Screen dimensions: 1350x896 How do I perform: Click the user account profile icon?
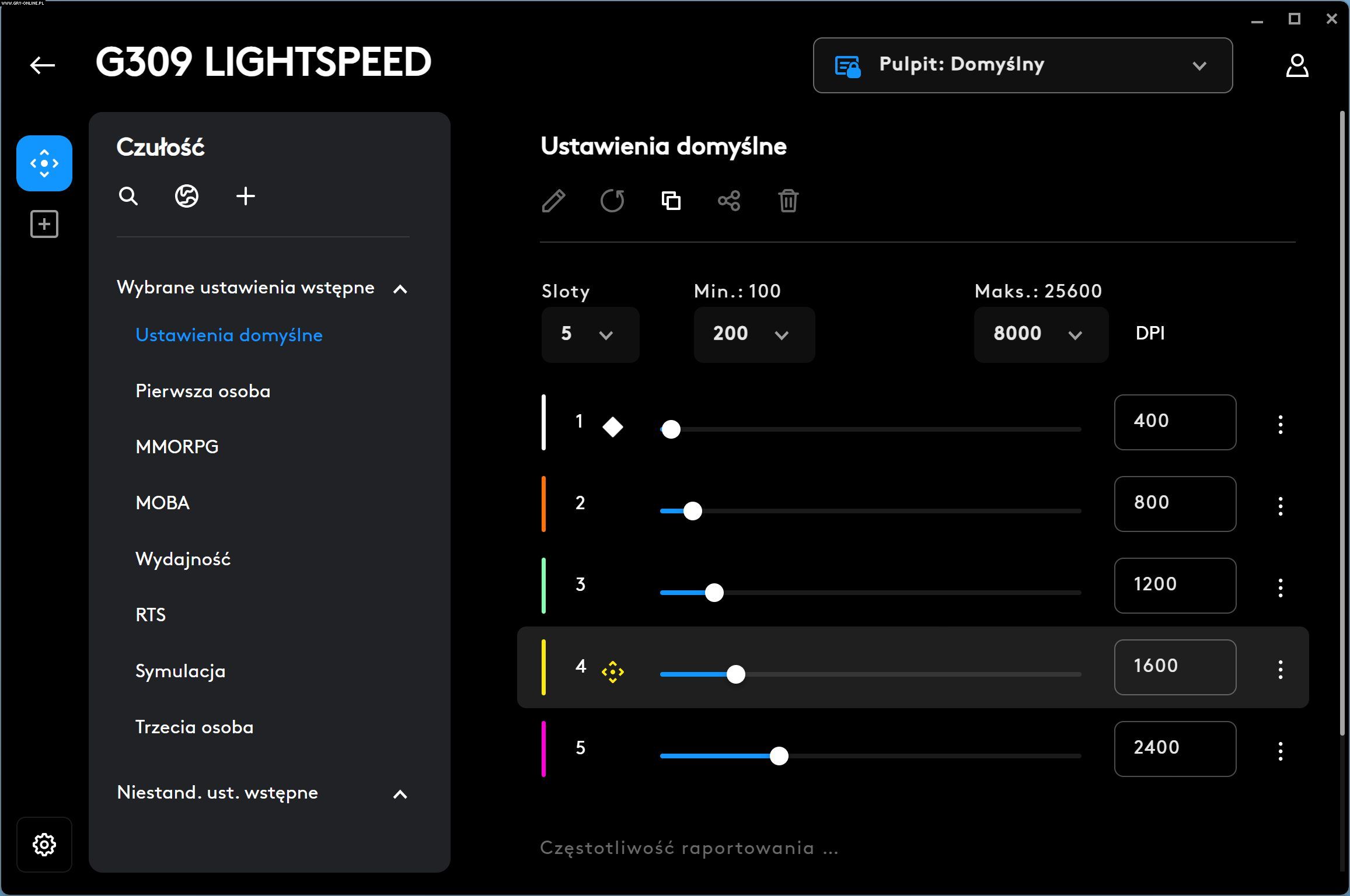tap(1297, 65)
